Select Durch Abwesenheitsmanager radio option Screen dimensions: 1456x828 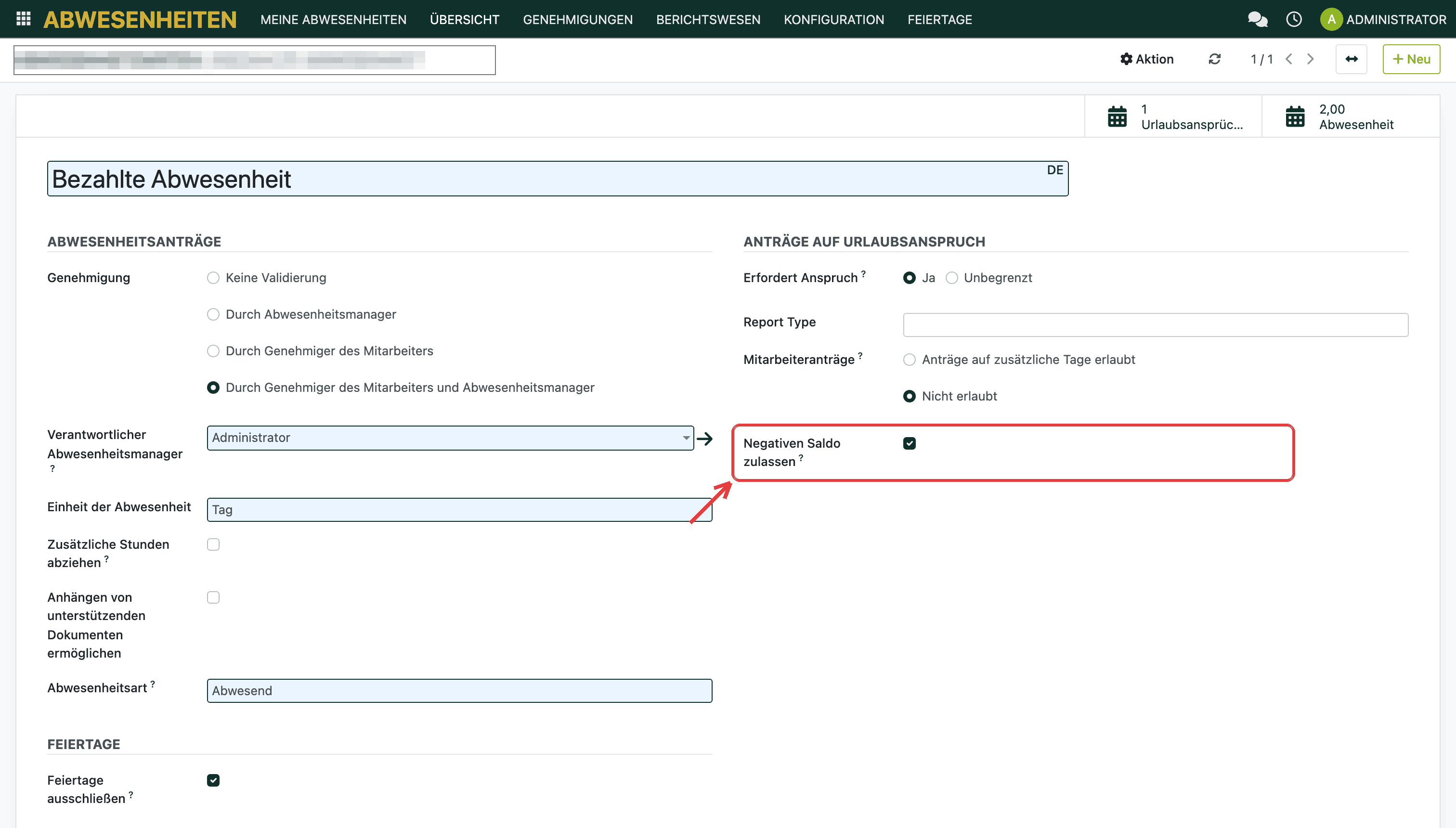point(213,314)
